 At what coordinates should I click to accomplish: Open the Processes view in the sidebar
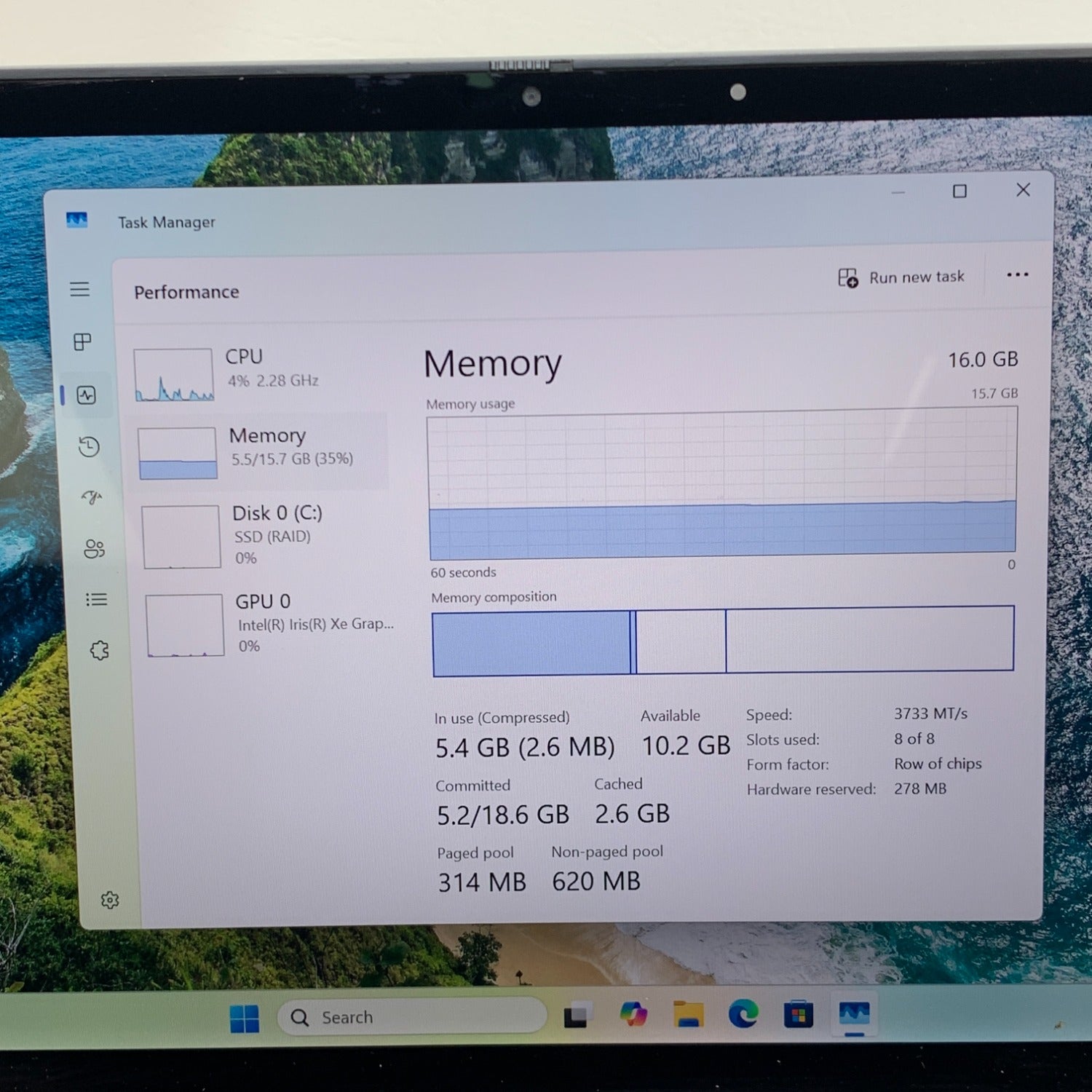pos(82,342)
